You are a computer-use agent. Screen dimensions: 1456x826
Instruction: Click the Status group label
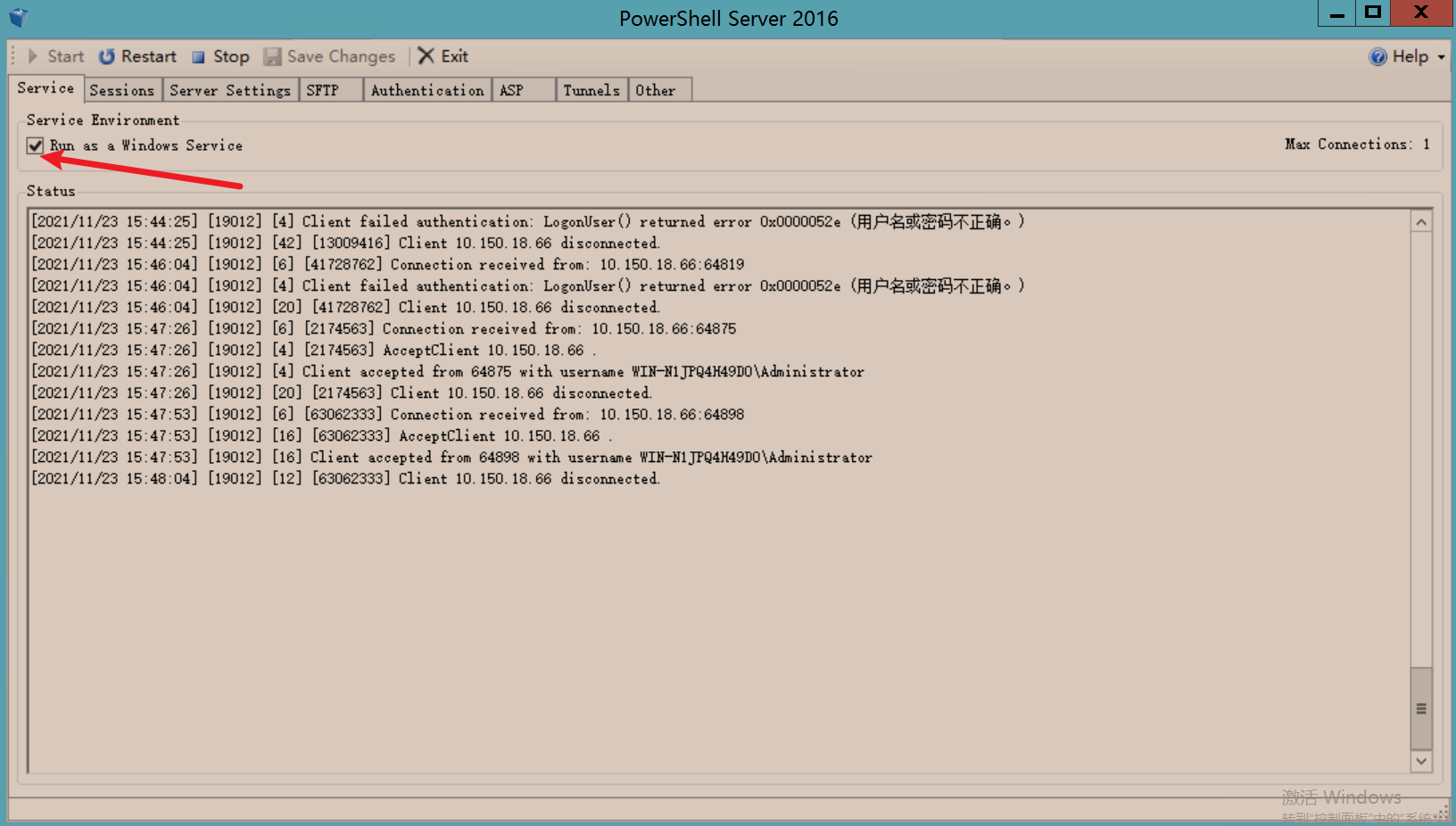click(x=51, y=191)
